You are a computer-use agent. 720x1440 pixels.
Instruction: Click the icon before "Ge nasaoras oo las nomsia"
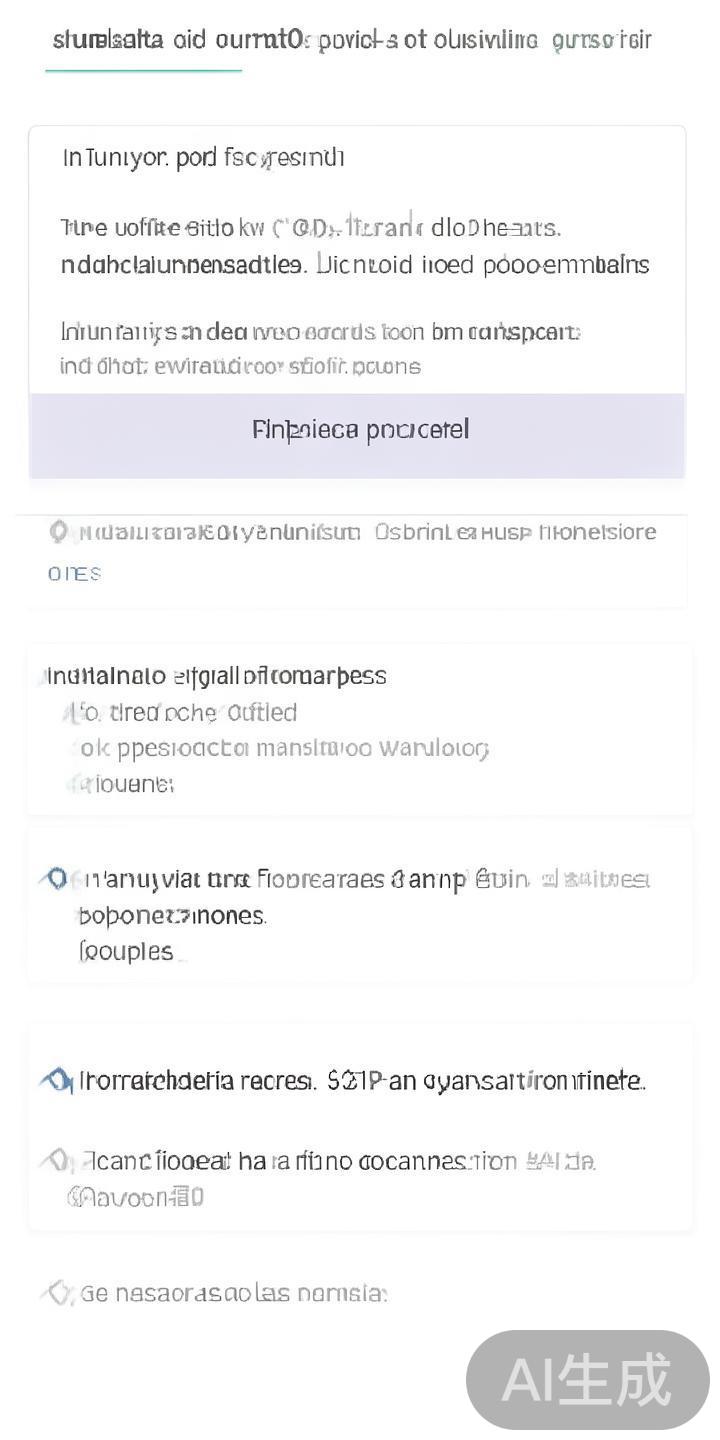pos(57,1293)
